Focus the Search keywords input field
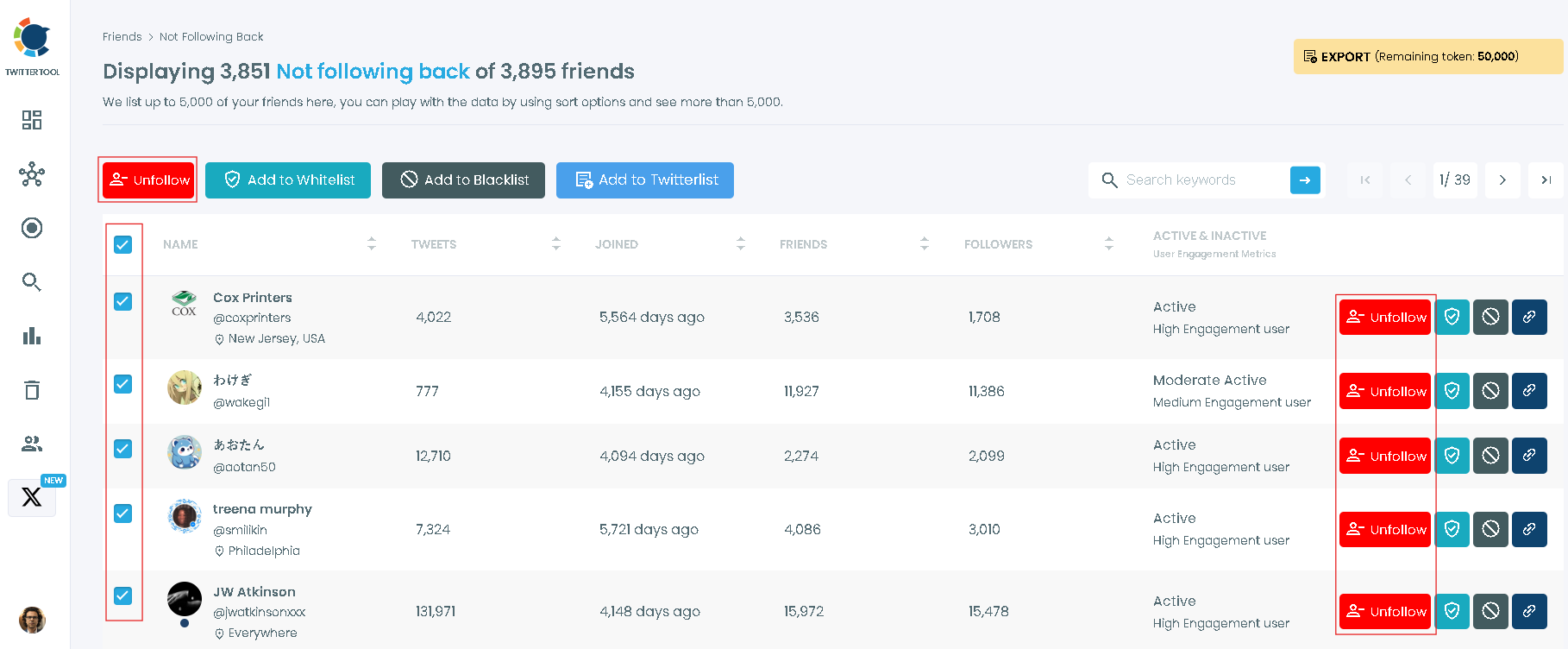The width and height of the screenshot is (1568, 649). pyautogui.click(x=1205, y=180)
